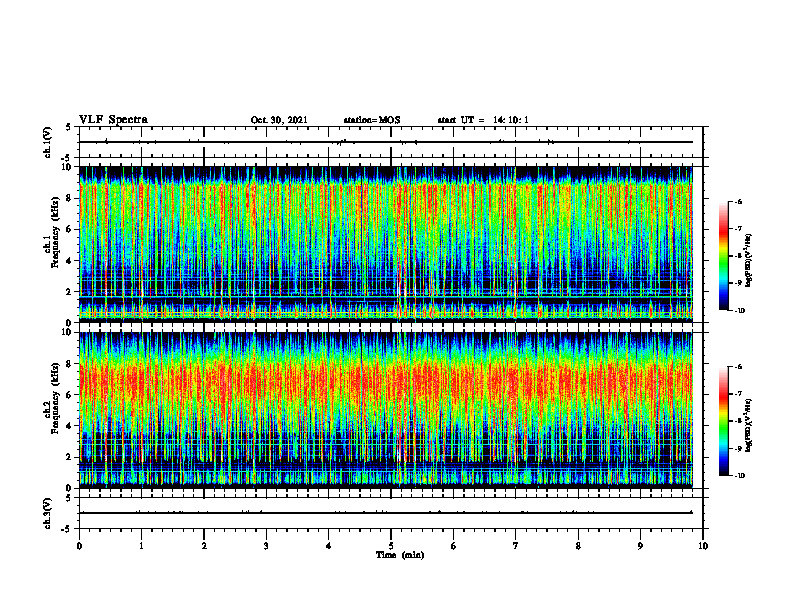This screenshot has height=612, width=792.
Task: Click the ch.1(V) waveform axis label
Action: 47,142
